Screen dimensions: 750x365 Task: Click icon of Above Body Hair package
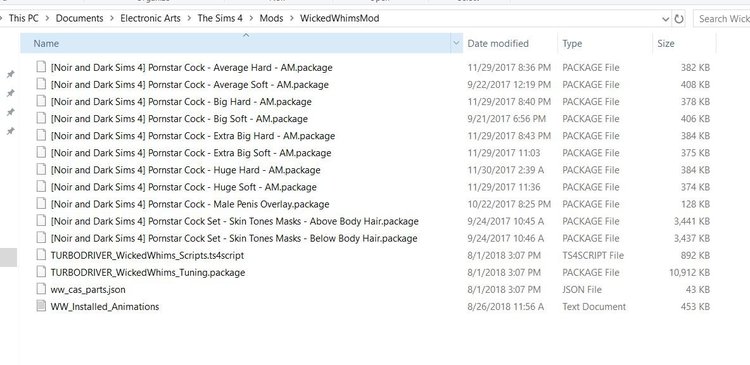[x=42, y=221]
